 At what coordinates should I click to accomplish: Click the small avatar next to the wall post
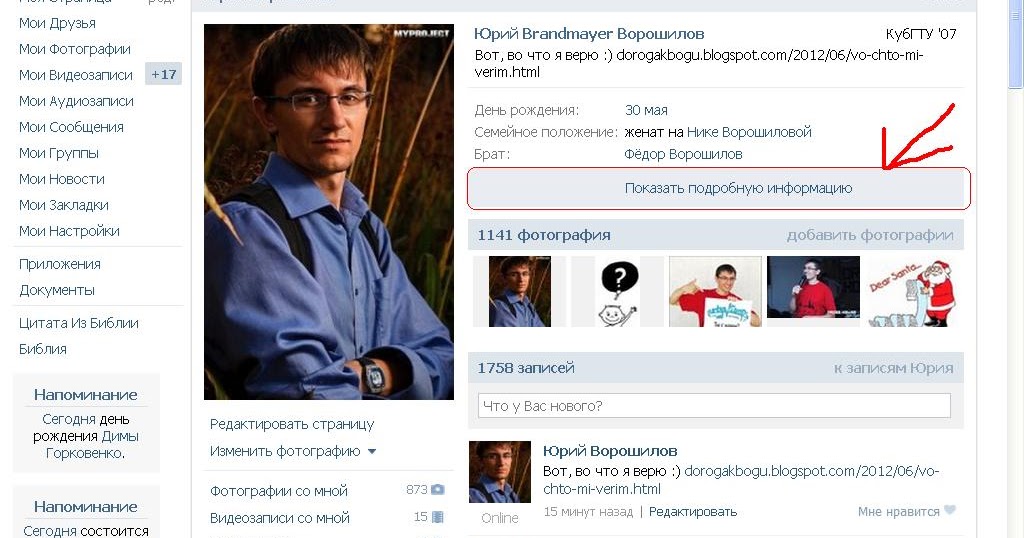pos(500,471)
